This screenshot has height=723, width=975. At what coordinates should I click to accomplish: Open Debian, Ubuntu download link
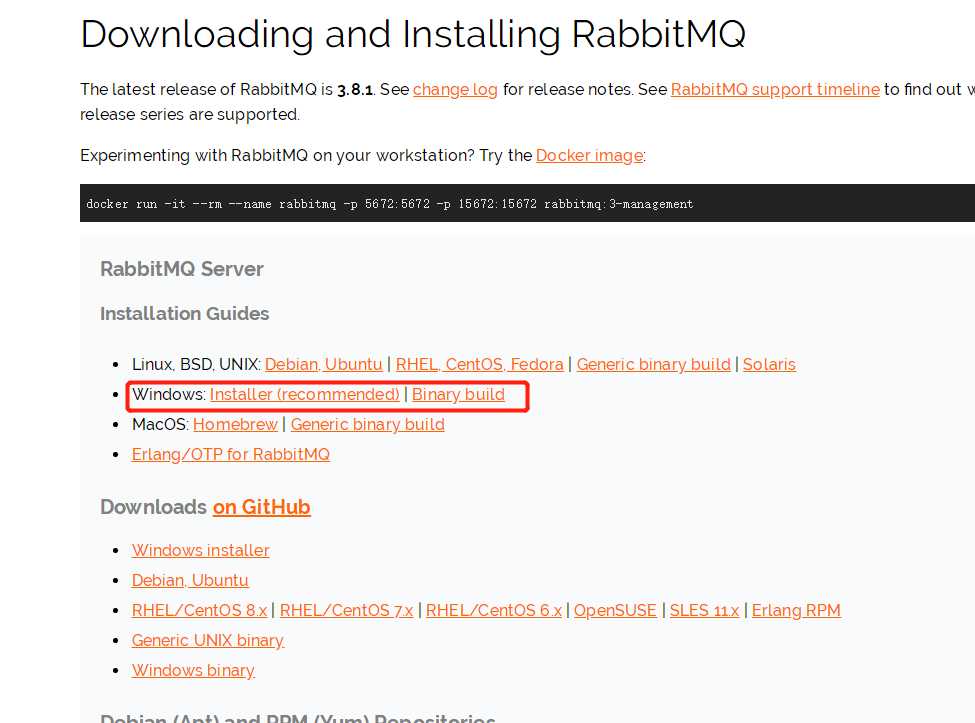click(x=190, y=580)
